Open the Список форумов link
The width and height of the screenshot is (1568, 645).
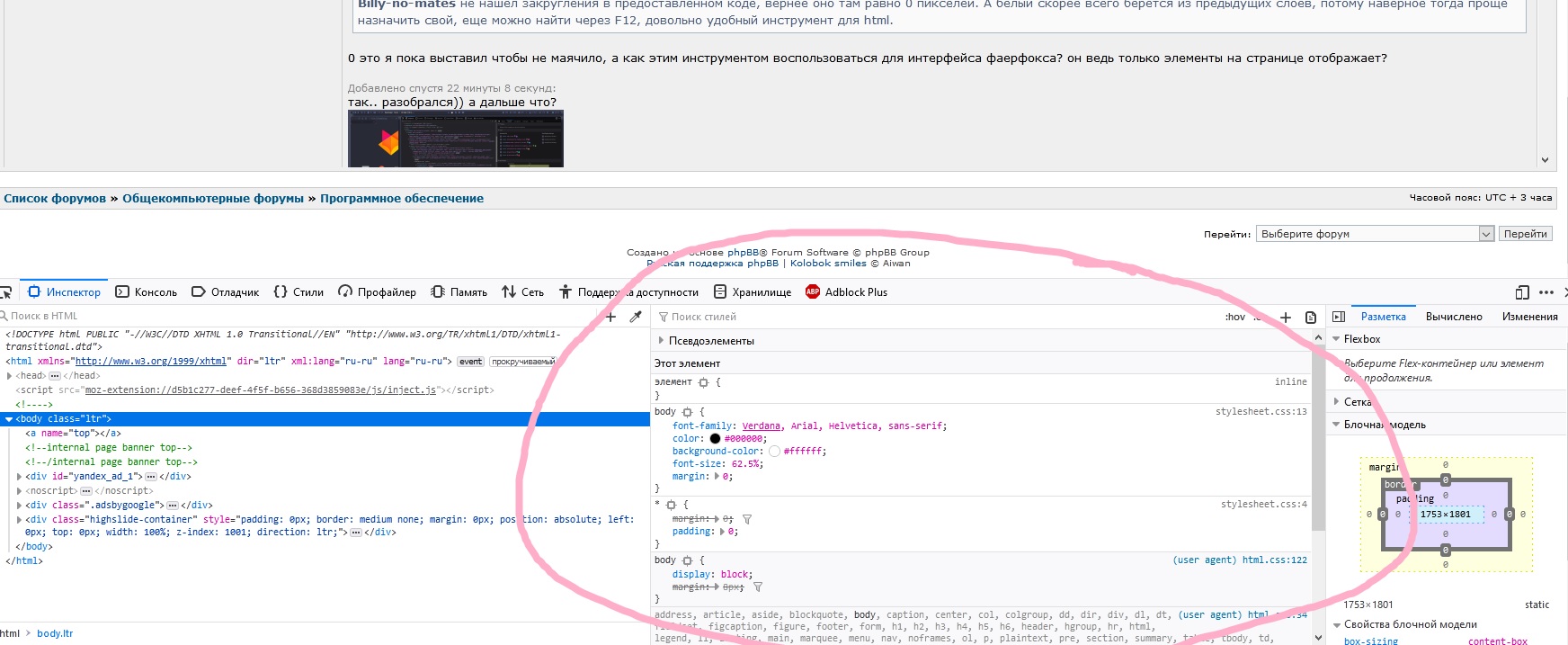click(55, 199)
